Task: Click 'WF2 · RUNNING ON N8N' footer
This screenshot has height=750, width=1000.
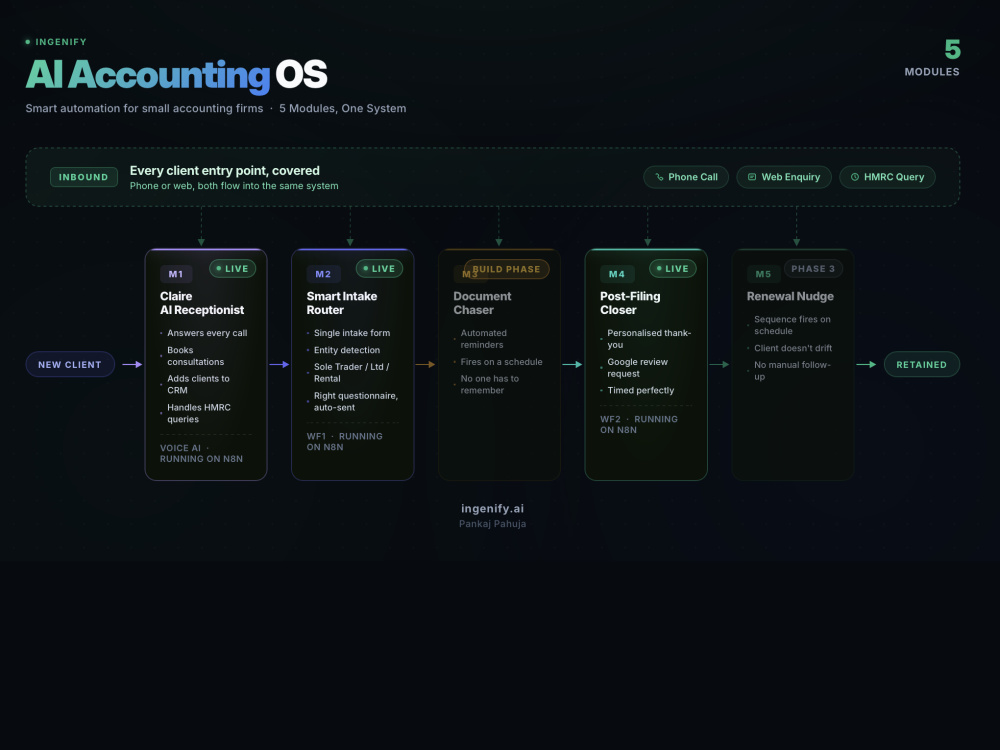Action: (638, 425)
